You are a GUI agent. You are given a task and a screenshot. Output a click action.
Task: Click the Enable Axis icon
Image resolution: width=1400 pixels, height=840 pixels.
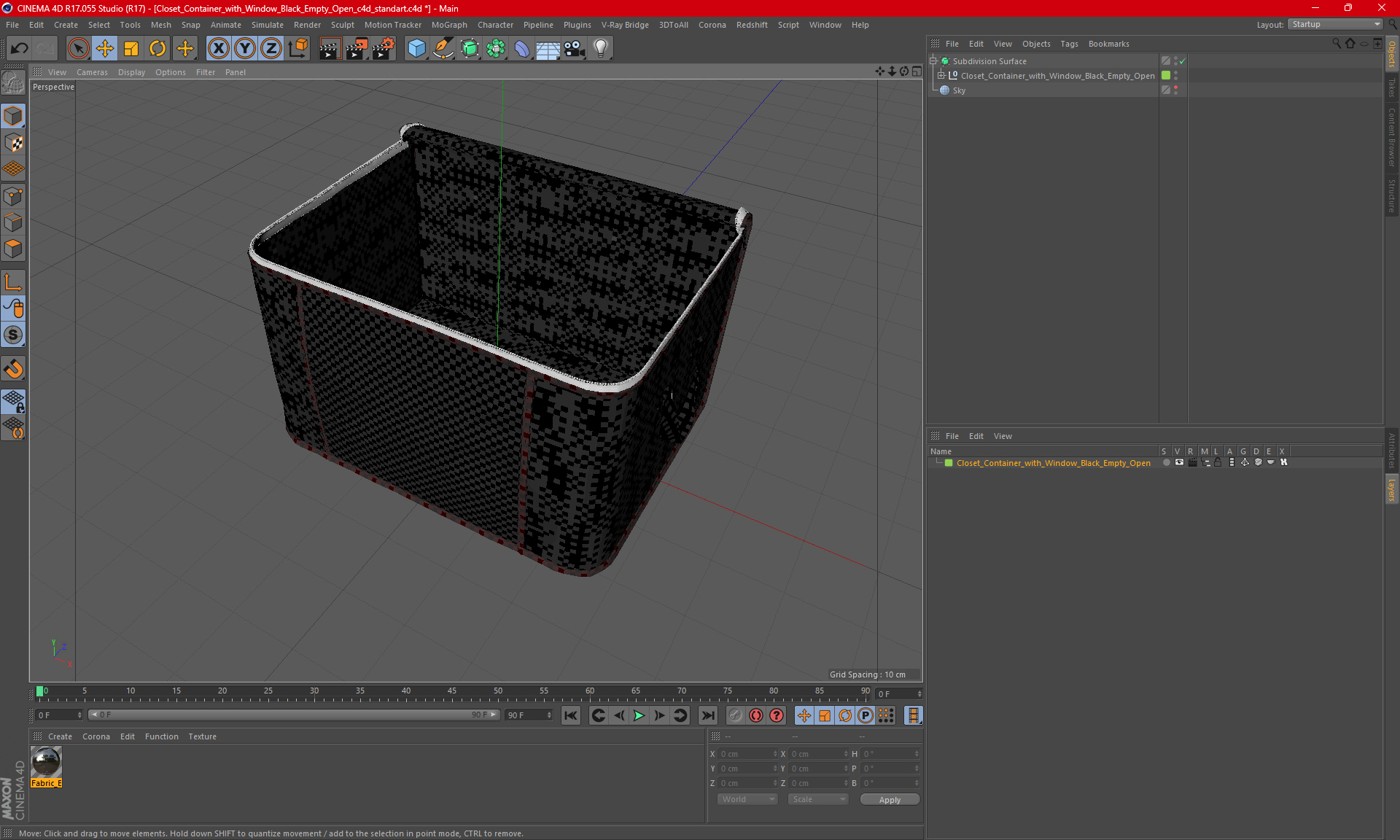click(13, 282)
